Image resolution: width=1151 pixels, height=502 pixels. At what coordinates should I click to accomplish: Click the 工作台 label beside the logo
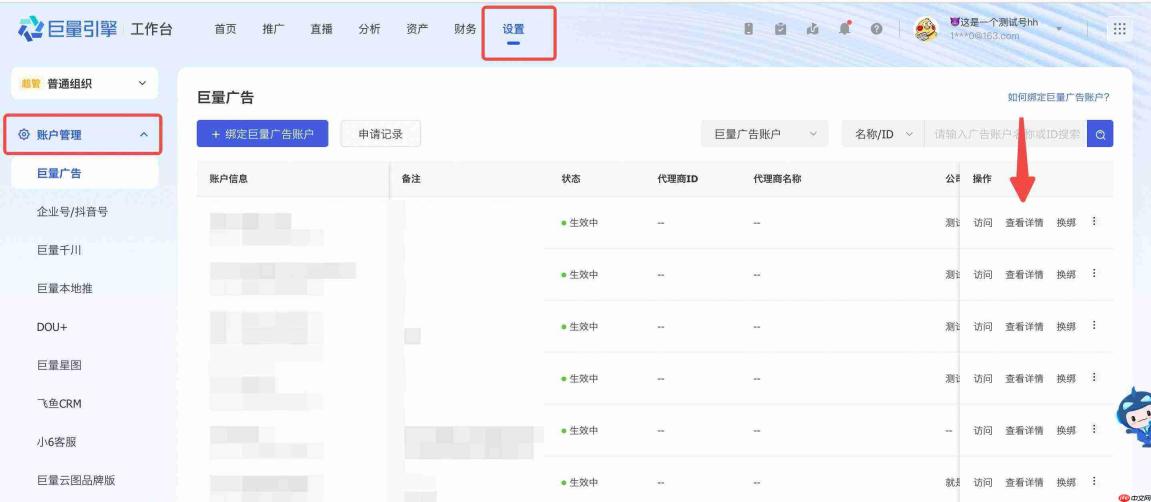(x=151, y=29)
